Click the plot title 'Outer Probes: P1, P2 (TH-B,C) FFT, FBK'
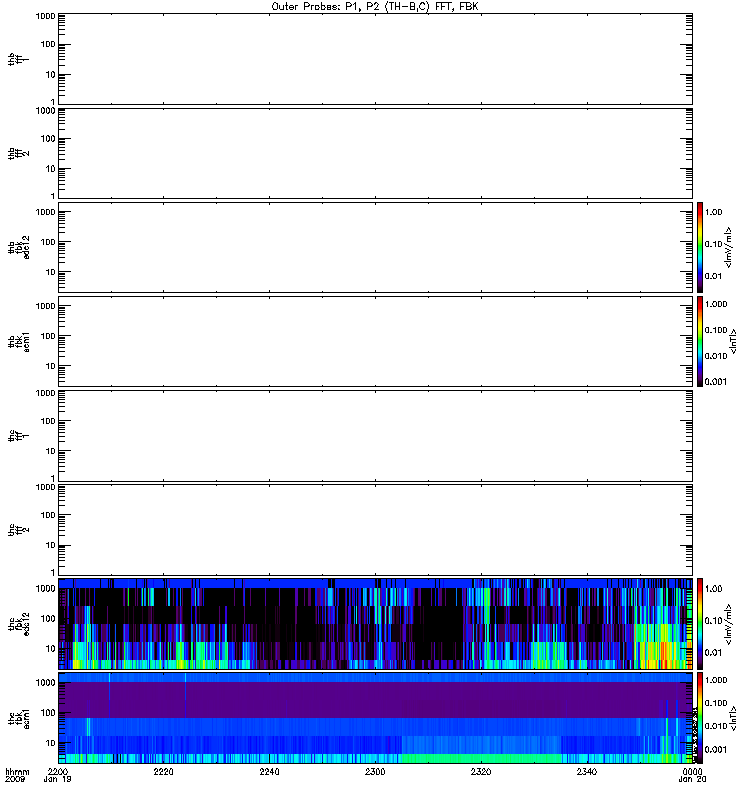The width and height of the screenshot is (750, 800). pyautogui.click(x=375, y=7)
